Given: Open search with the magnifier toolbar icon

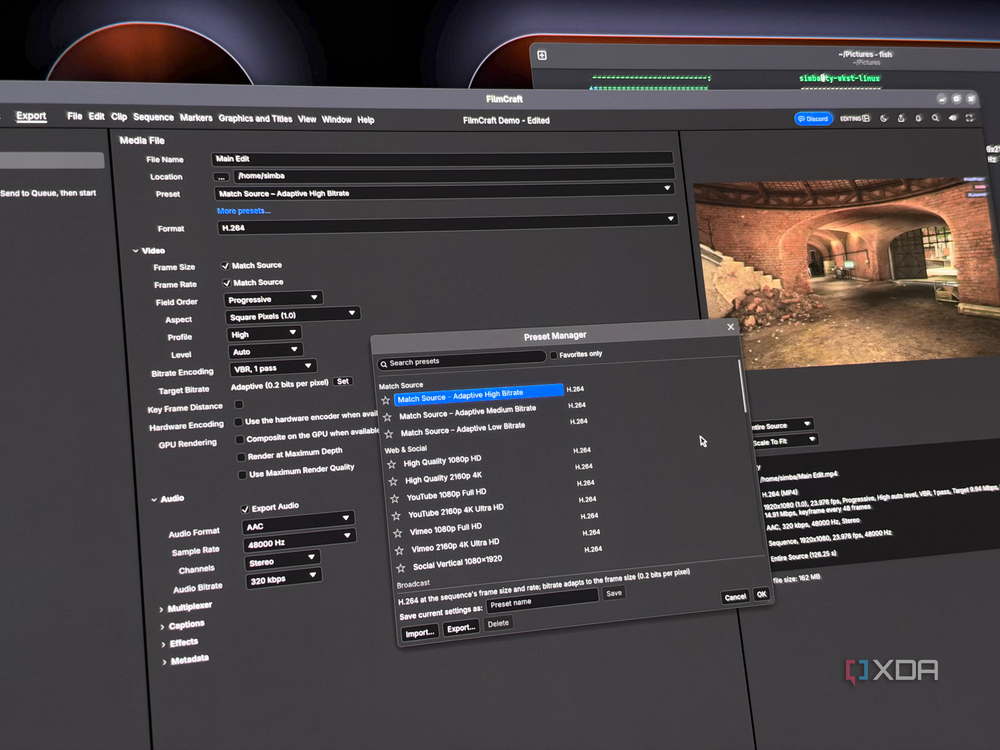Looking at the screenshot, I should point(935,118).
